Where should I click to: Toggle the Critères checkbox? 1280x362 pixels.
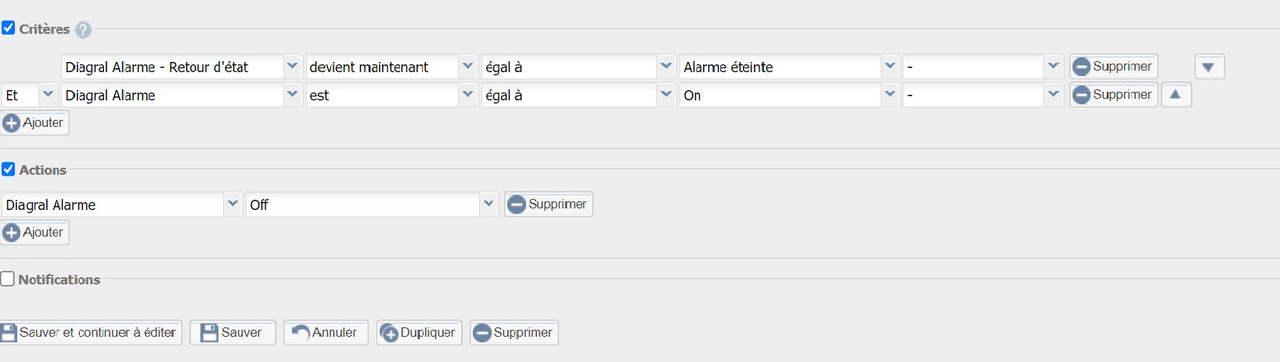8,28
